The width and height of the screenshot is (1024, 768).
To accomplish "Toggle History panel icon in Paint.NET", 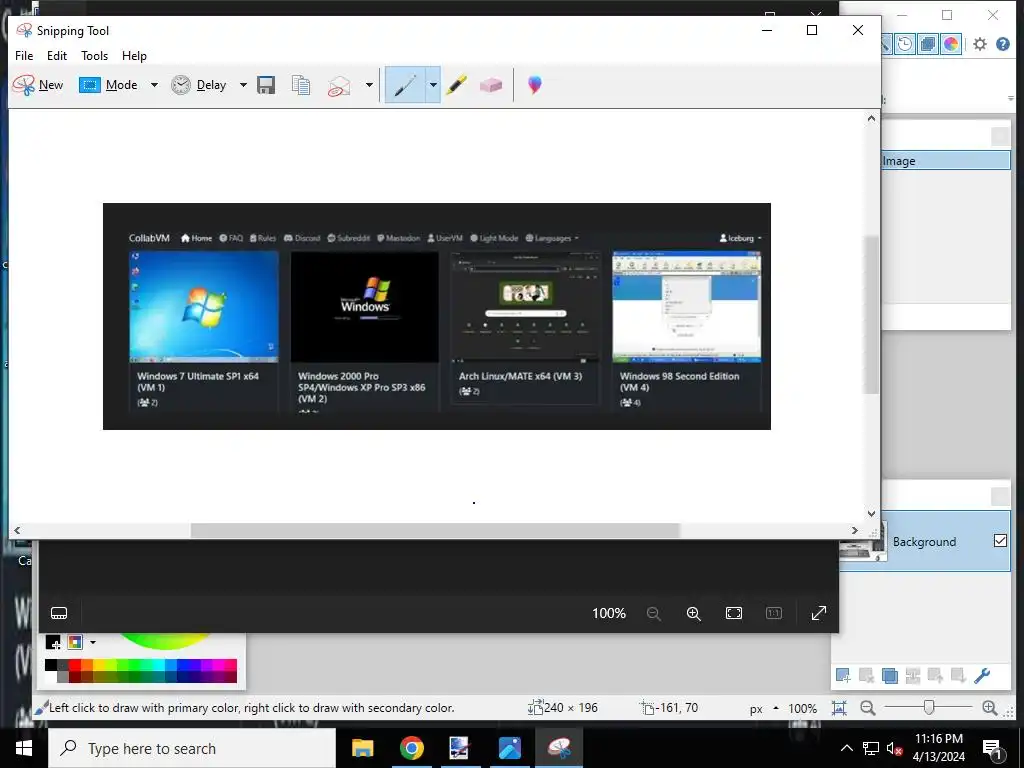I will coord(904,44).
